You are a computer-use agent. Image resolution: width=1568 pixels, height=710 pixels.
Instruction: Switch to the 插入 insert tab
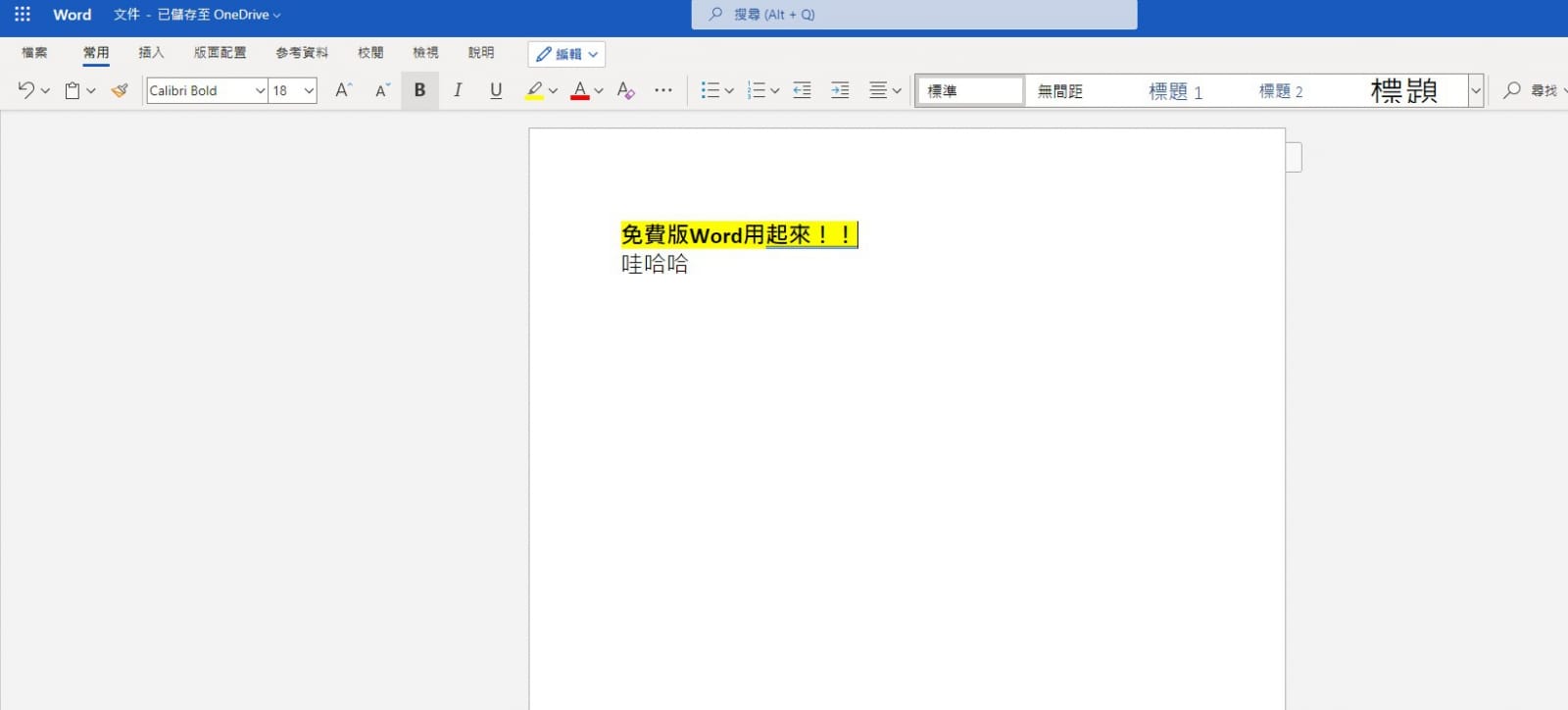(151, 53)
